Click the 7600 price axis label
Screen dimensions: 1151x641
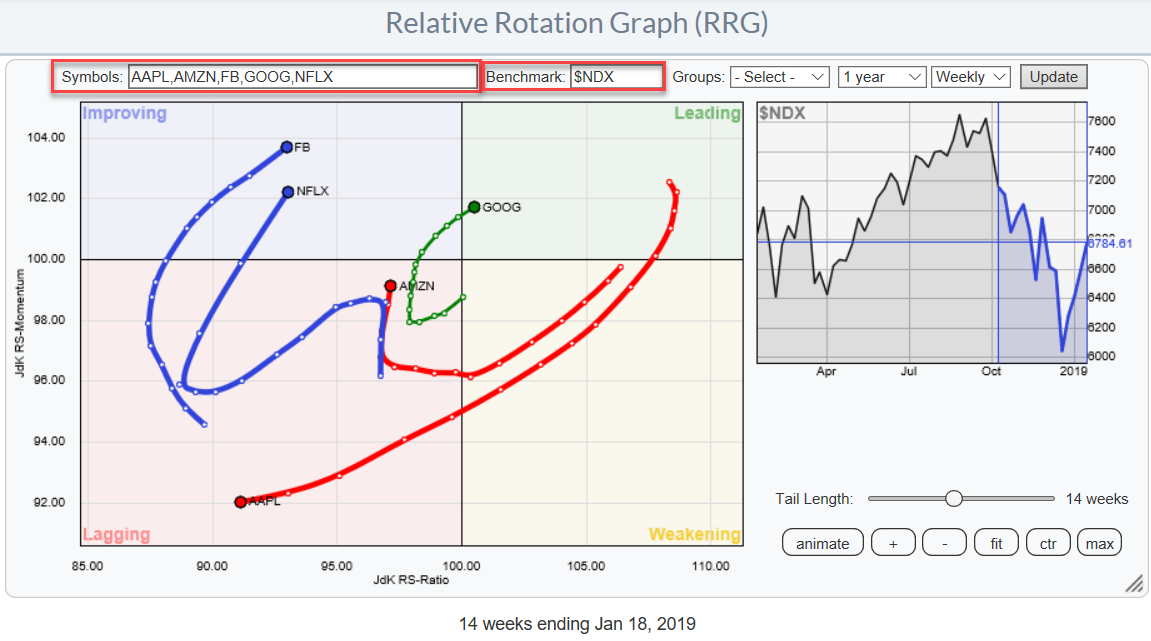(1101, 121)
